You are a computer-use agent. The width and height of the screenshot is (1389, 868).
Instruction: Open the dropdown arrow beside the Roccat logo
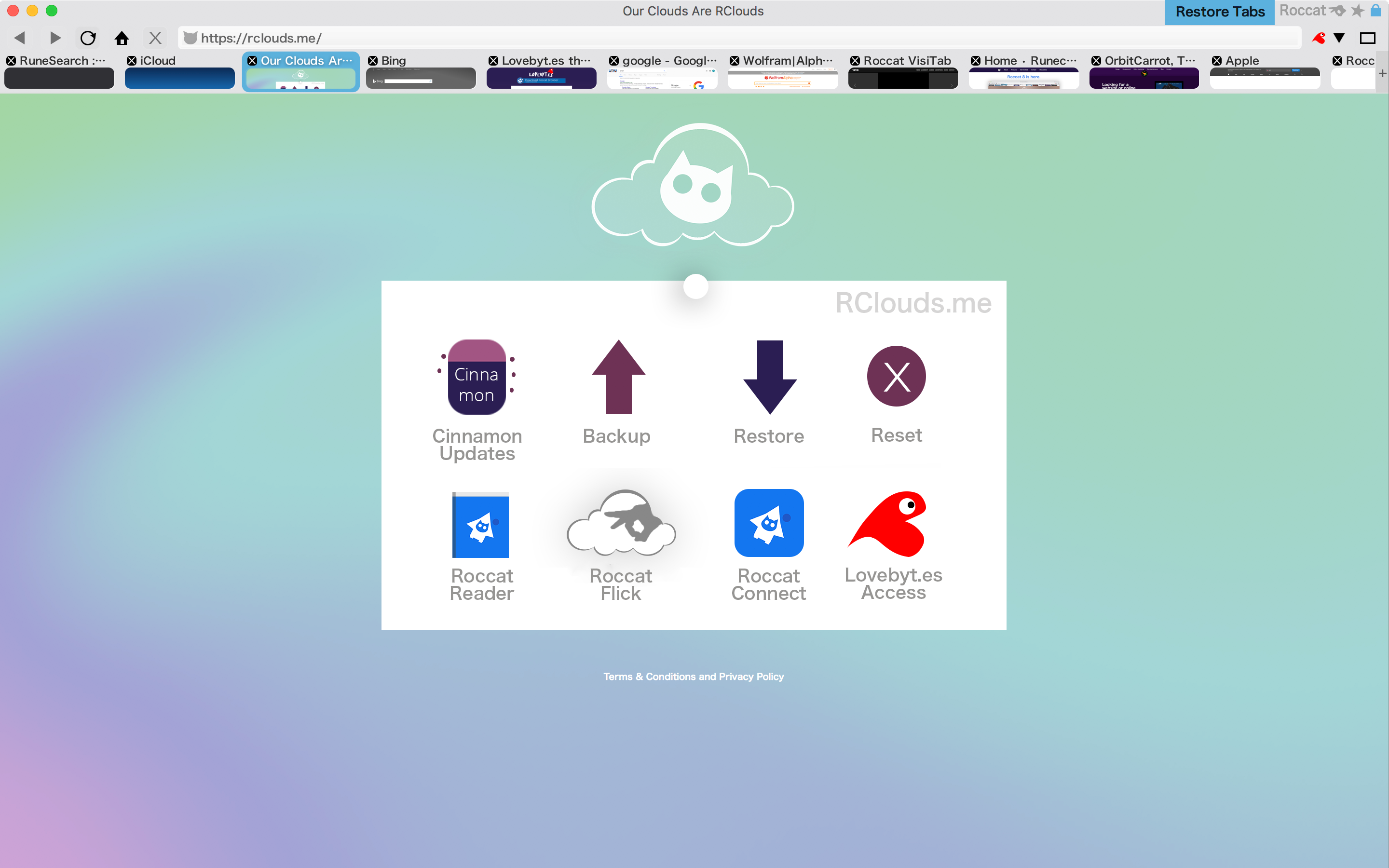[x=1338, y=38]
